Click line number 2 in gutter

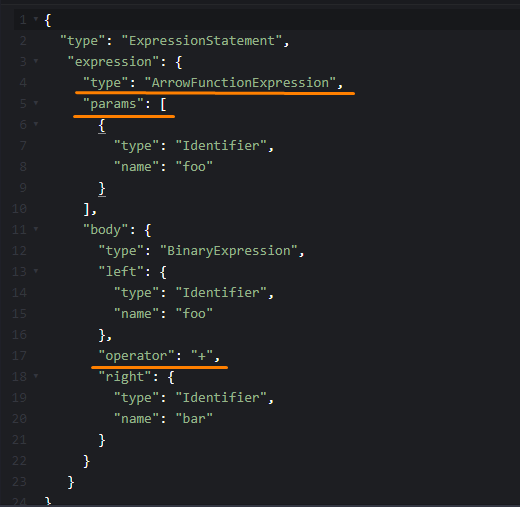pyautogui.click(x=23, y=41)
